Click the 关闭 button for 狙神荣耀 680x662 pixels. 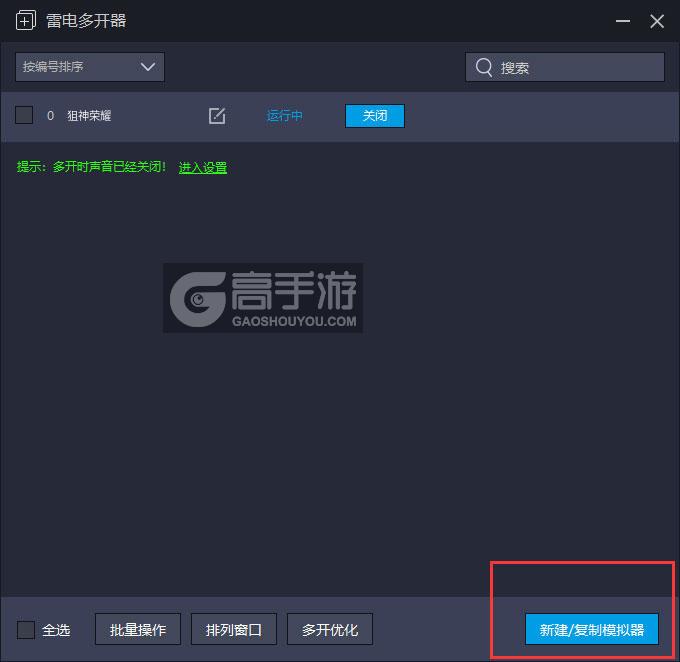[x=375, y=116]
